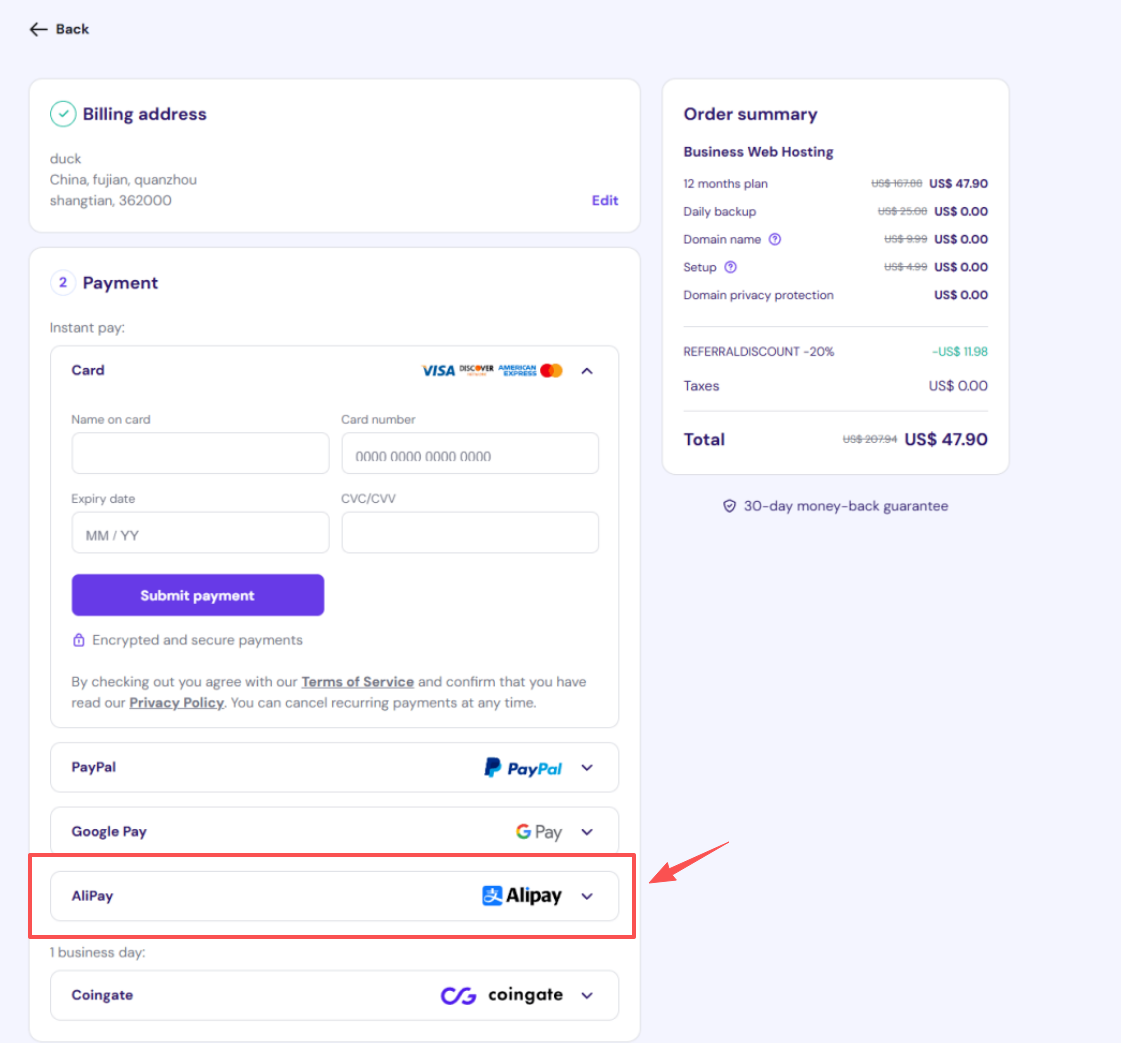Click the Encrypted and secure payments text

[x=197, y=640]
